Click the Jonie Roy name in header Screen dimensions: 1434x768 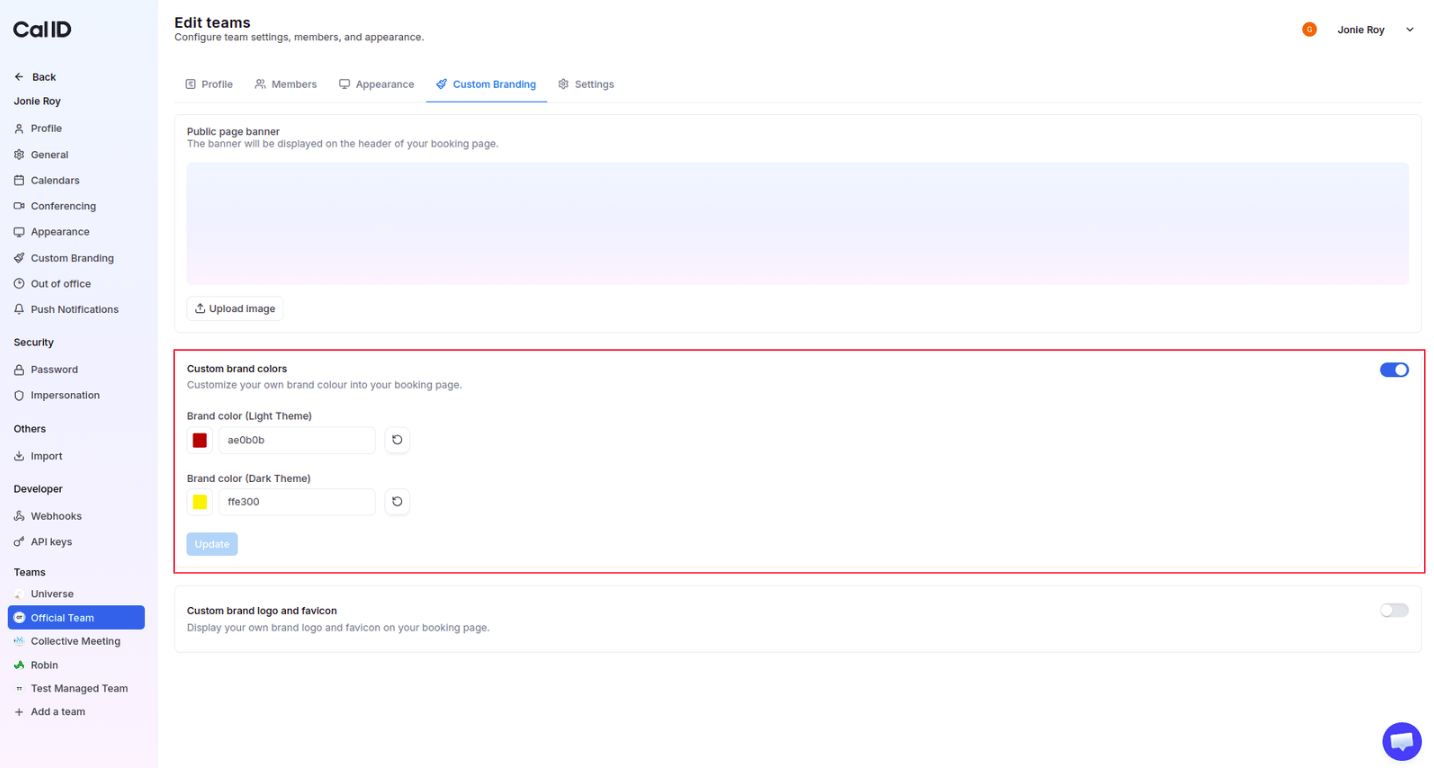point(1360,30)
